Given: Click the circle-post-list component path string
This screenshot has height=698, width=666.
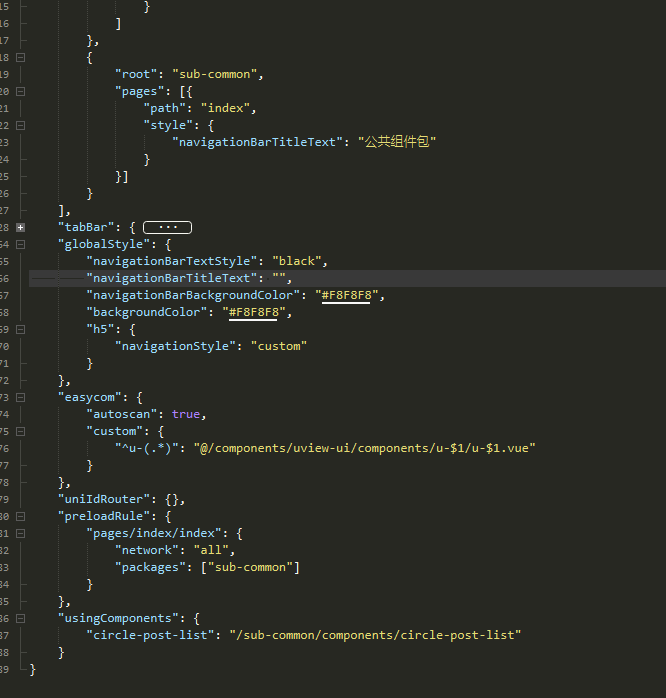Looking at the screenshot, I should point(375,635).
